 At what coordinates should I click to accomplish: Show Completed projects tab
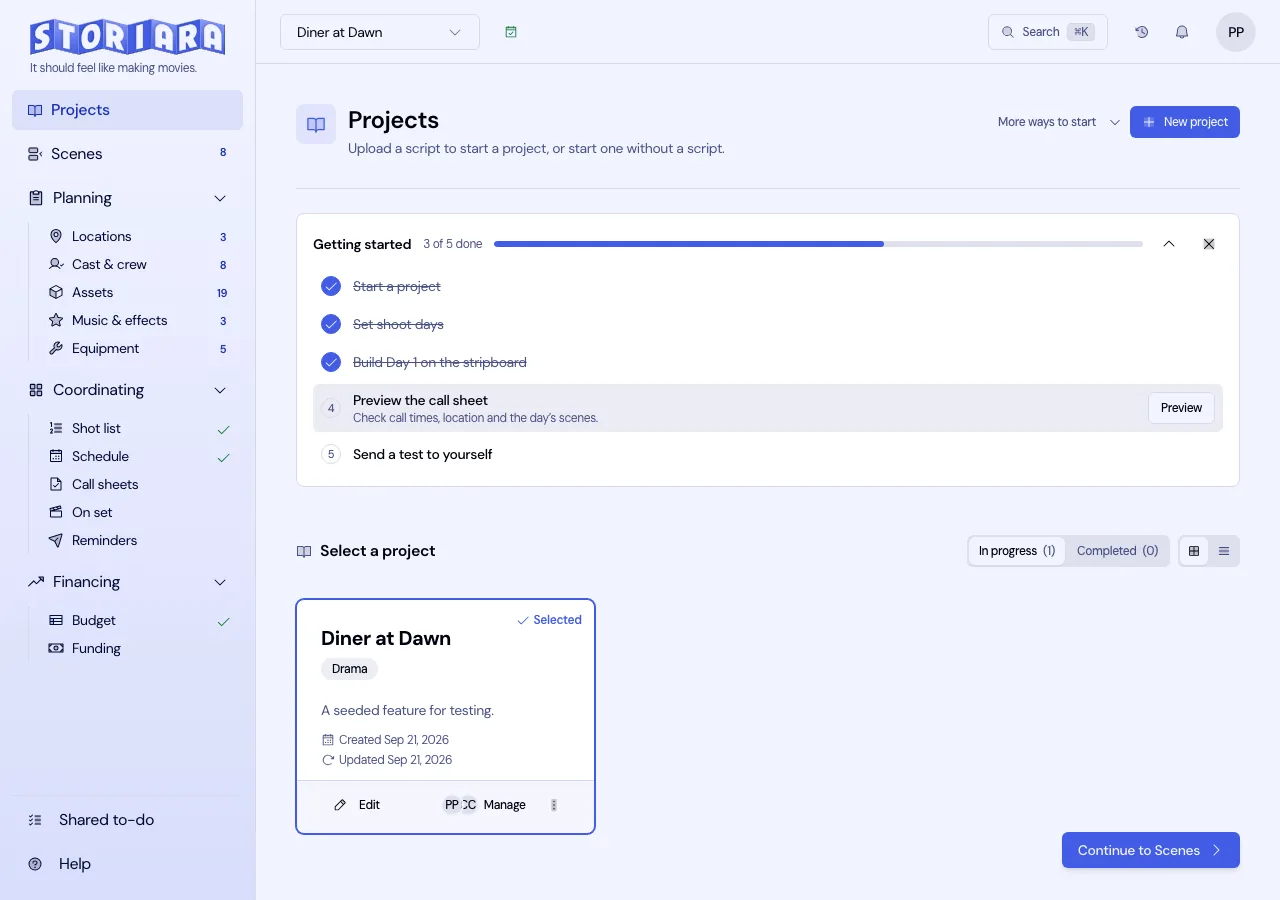click(1118, 551)
